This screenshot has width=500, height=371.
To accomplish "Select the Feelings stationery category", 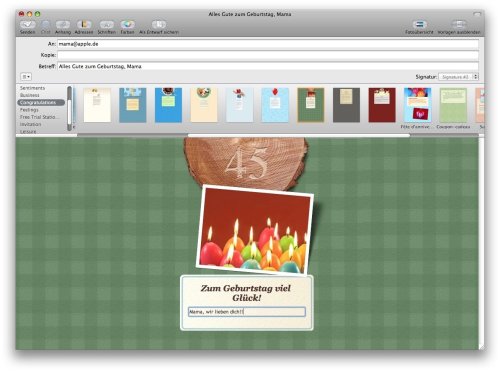I will coord(29,110).
